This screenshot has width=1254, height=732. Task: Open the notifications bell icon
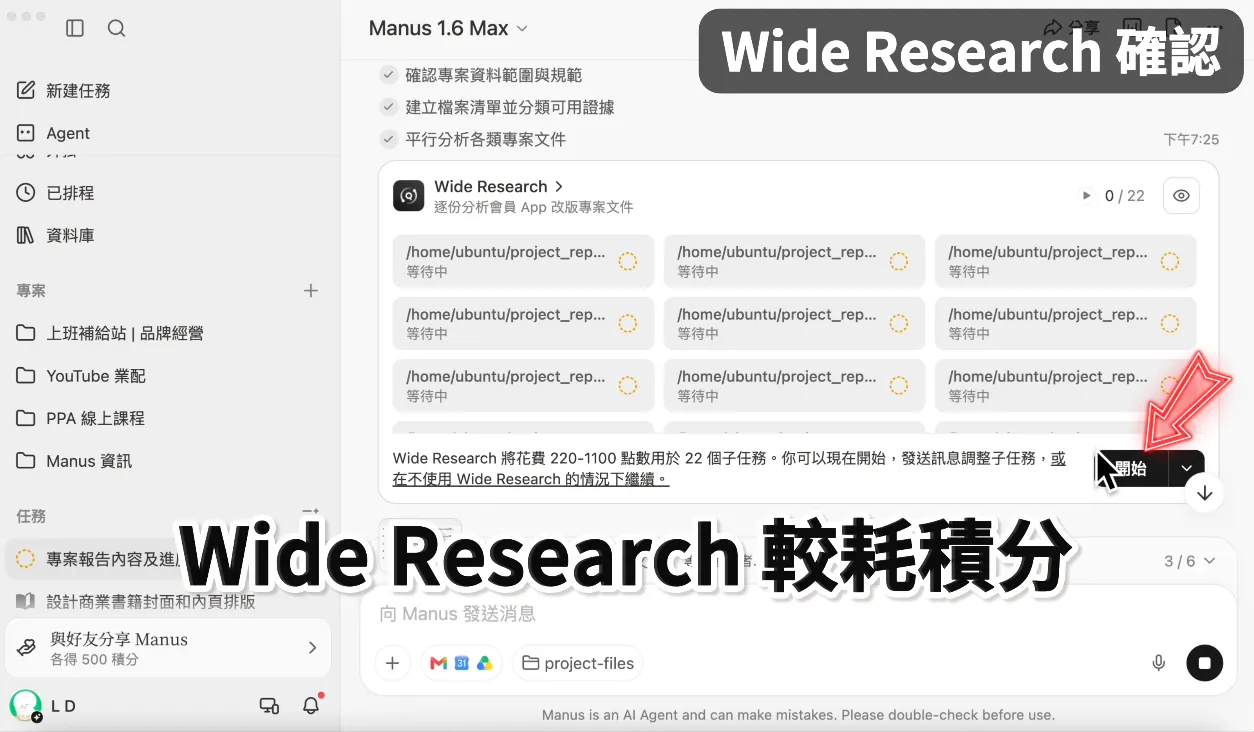pos(311,705)
